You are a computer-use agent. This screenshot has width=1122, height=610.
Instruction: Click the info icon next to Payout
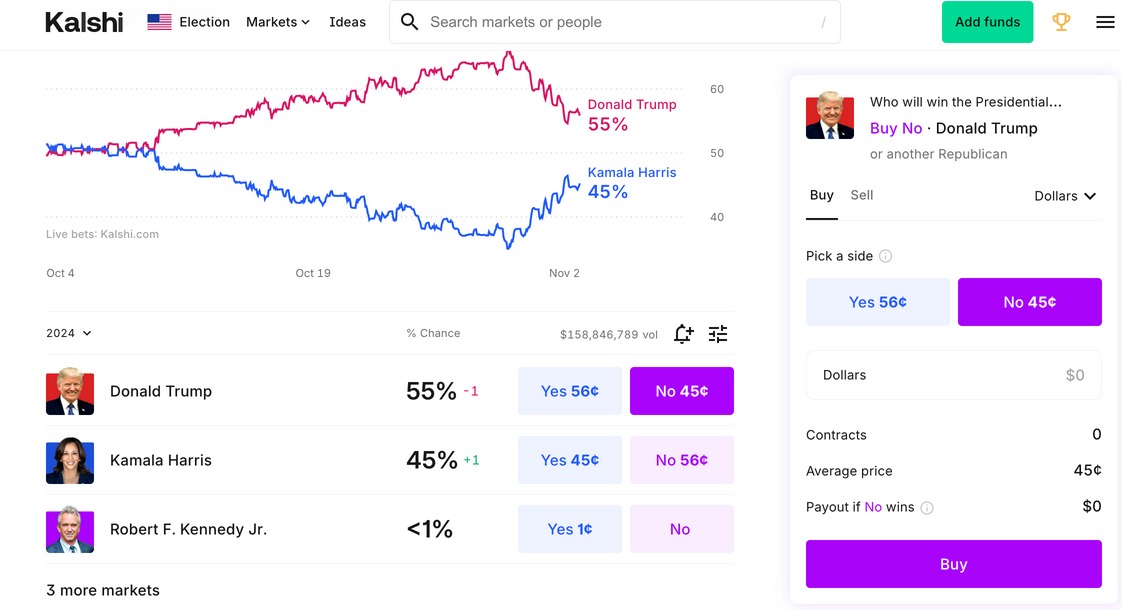click(x=927, y=508)
